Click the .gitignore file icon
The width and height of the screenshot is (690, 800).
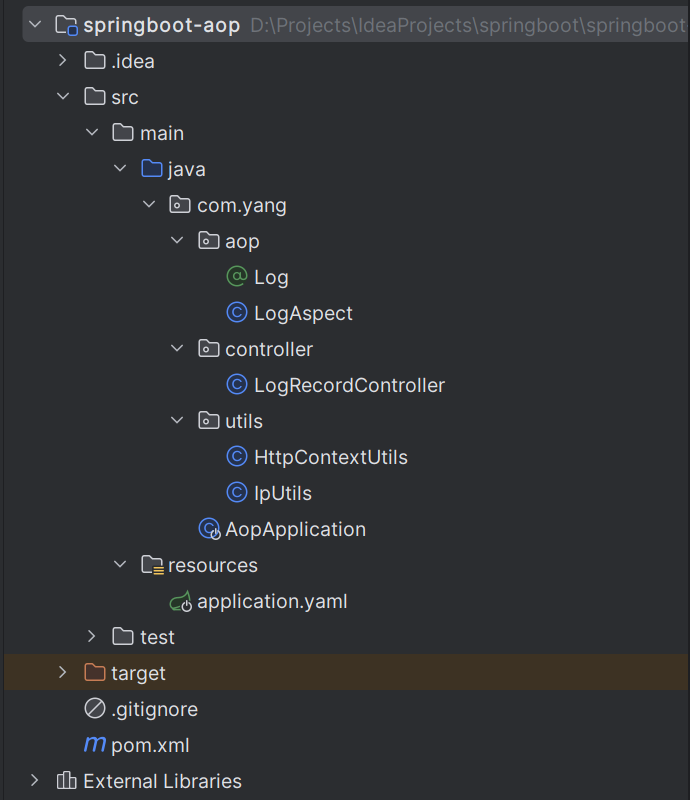pyautogui.click(x=95, y=709)
